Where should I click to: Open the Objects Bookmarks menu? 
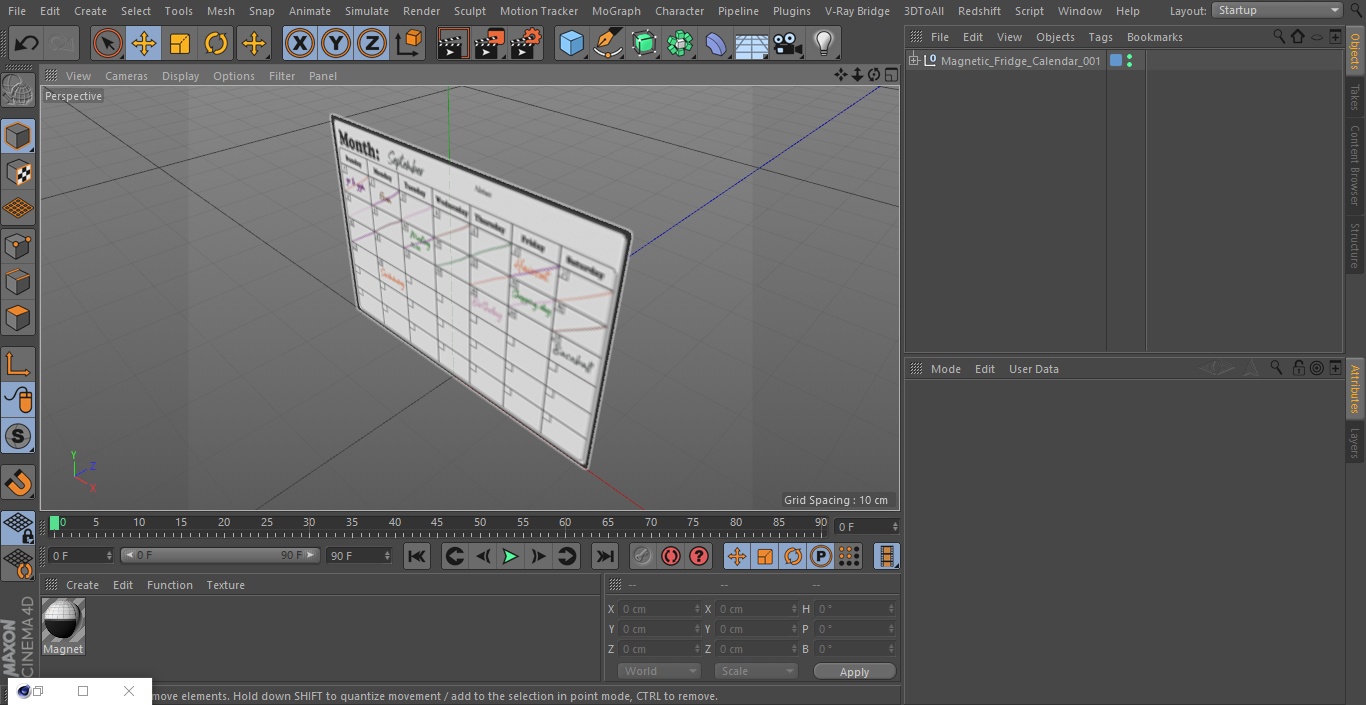(x=1154, y=37)
